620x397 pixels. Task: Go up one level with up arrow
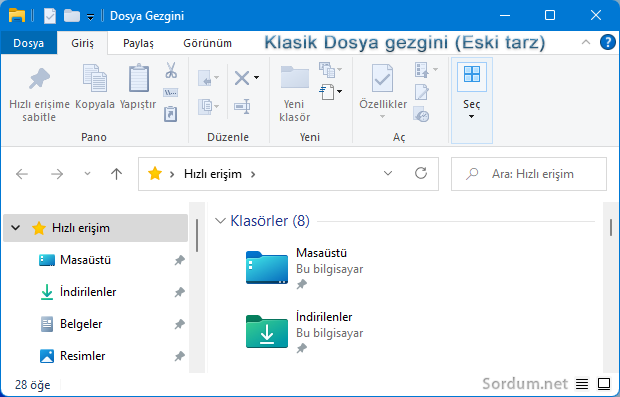[x=116, y=174]
